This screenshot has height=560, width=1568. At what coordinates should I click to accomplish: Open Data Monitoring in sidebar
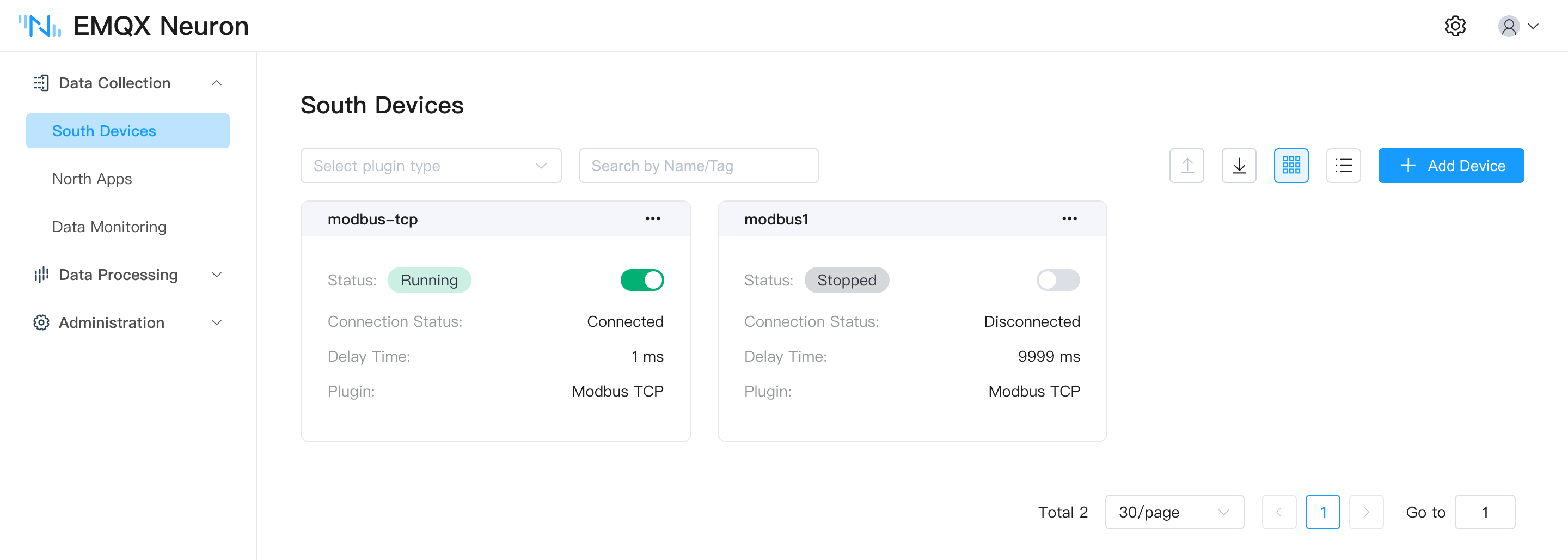[x=109, y=227]
